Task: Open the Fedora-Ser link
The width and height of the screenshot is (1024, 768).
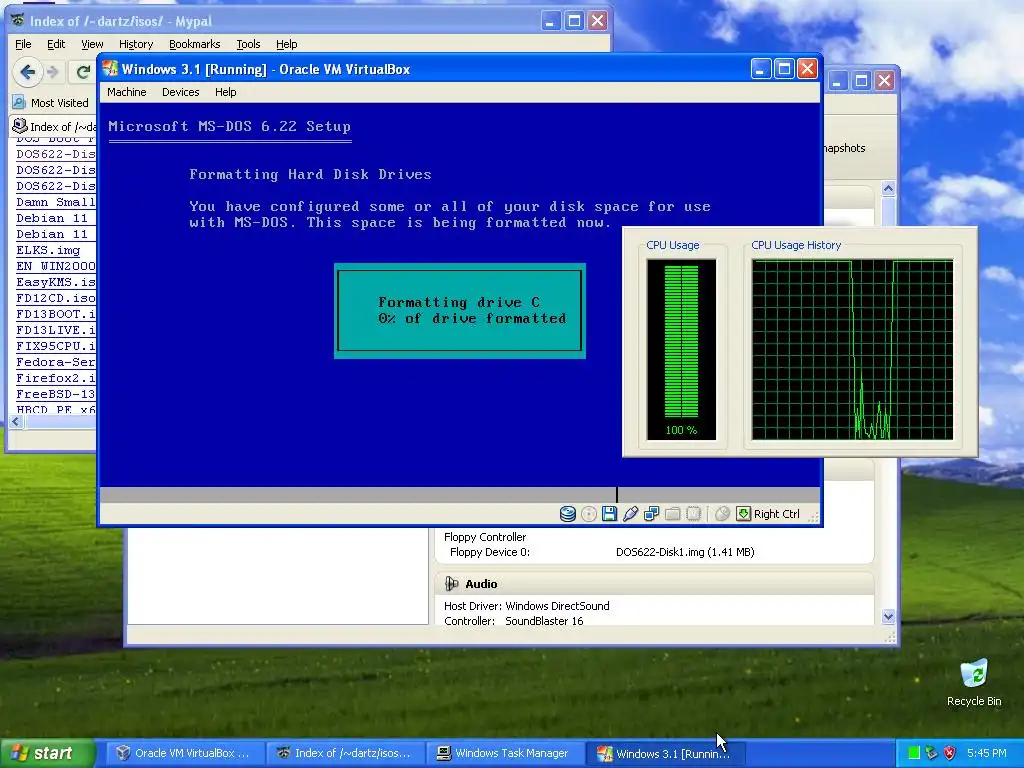Action: pyautogui.click(x=56, y=362)
